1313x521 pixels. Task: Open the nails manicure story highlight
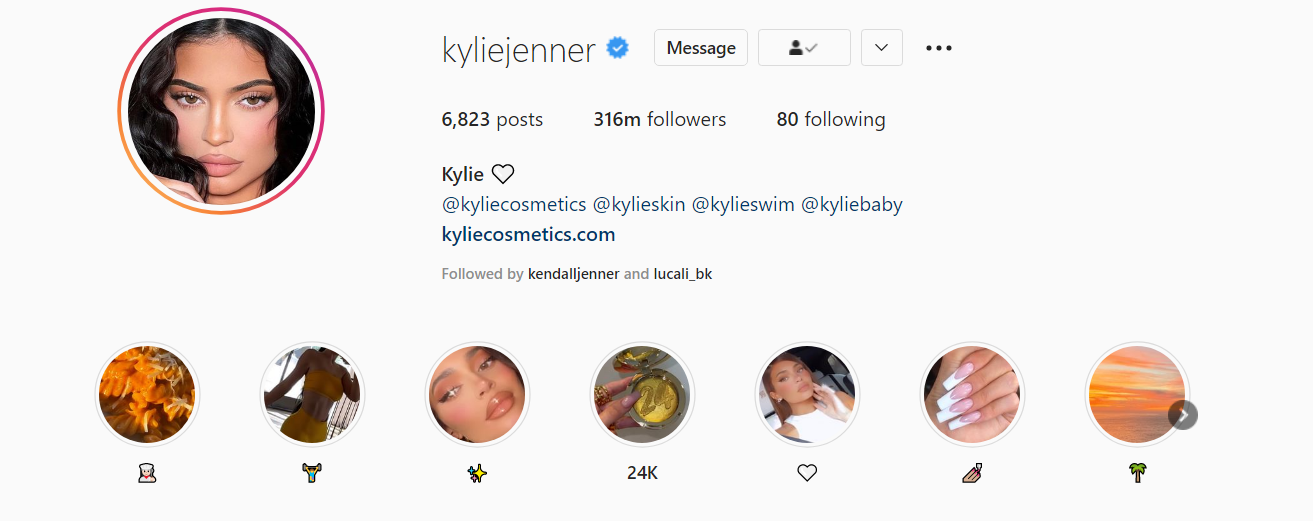coord(972,394)
